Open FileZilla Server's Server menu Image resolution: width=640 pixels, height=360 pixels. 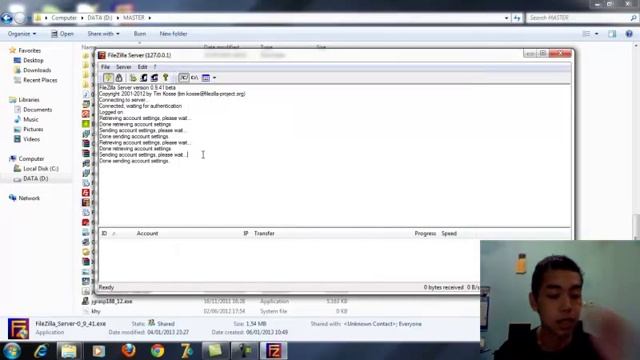124,67
